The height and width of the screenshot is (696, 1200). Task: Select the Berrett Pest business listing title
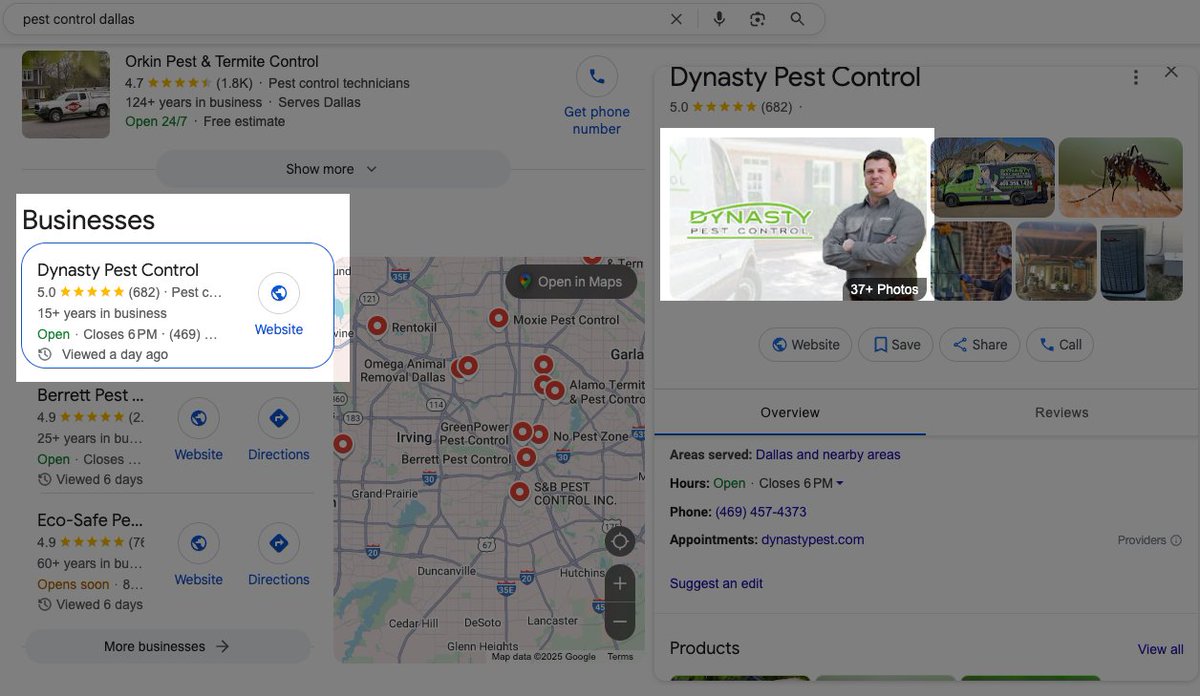(90, 395)
